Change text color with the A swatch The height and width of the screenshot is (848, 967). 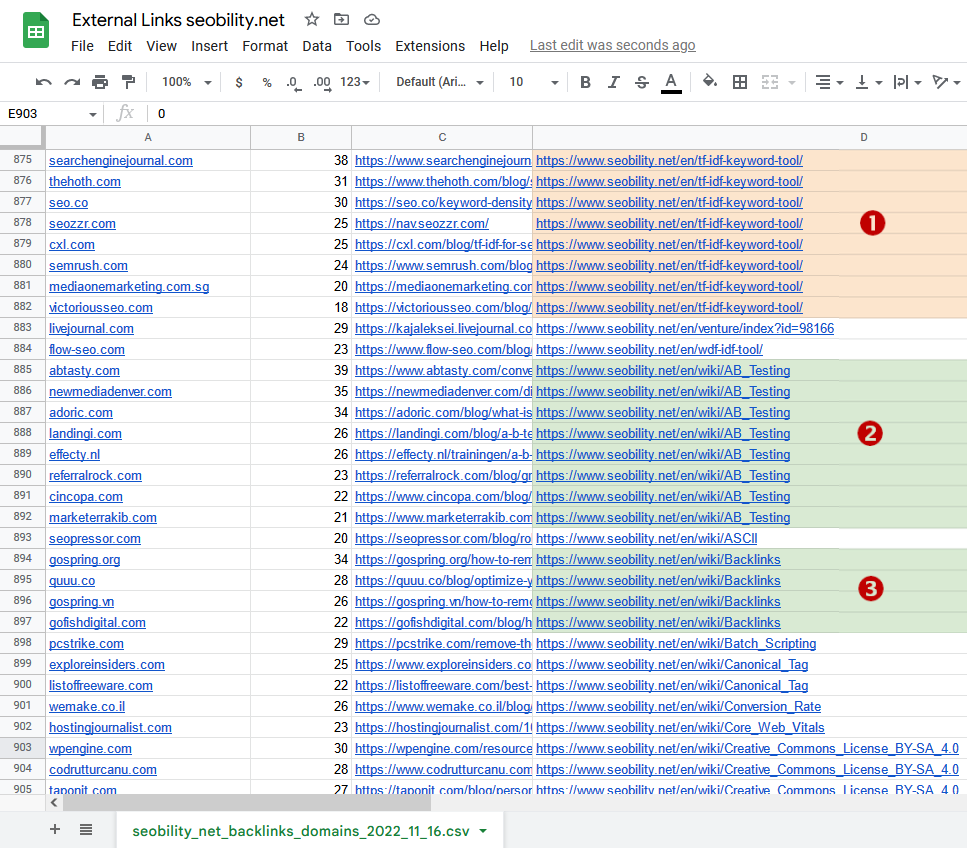coord(669,82)
